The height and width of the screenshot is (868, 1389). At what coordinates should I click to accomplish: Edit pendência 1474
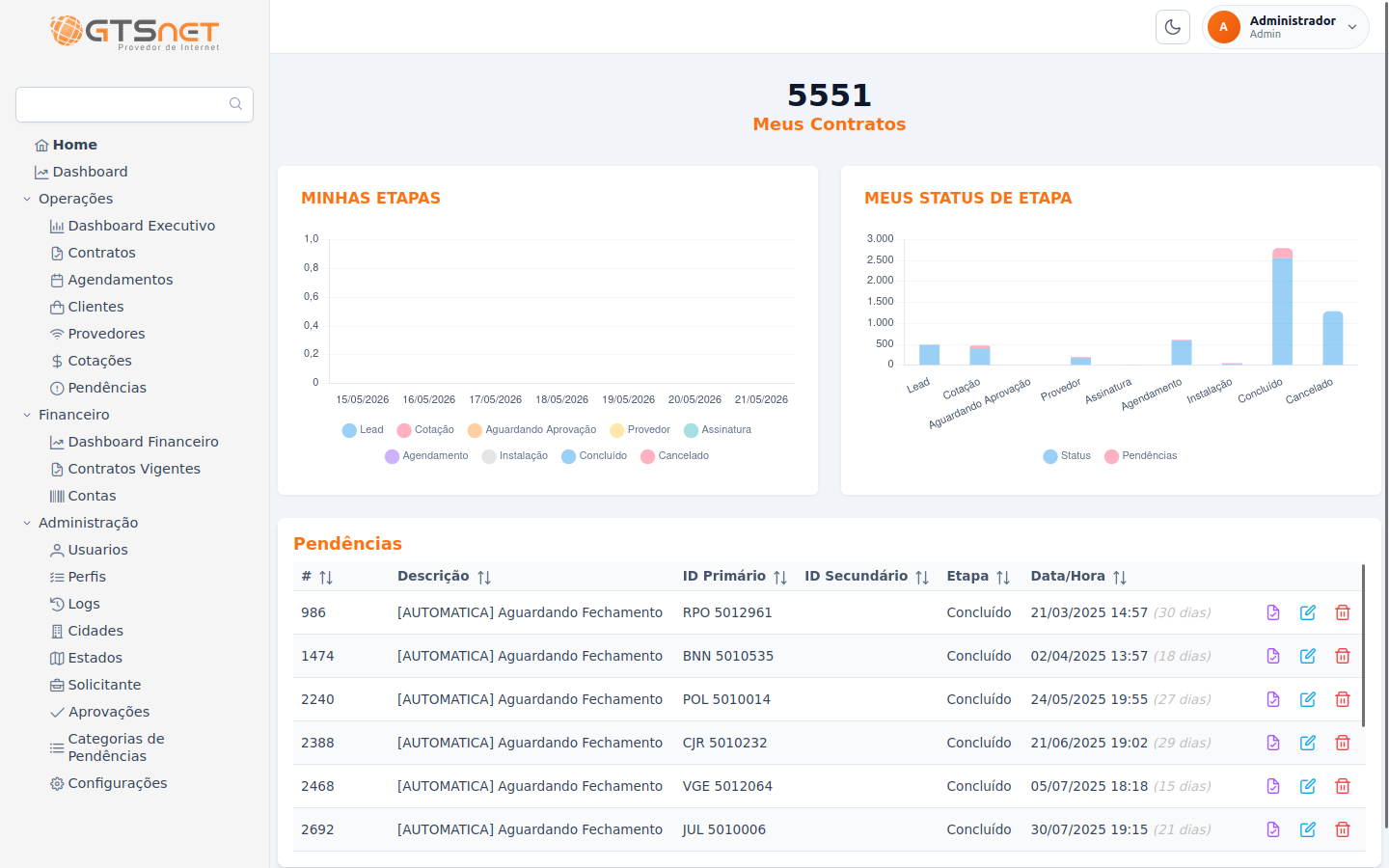pyautogui.click(x=1308, y=656)
